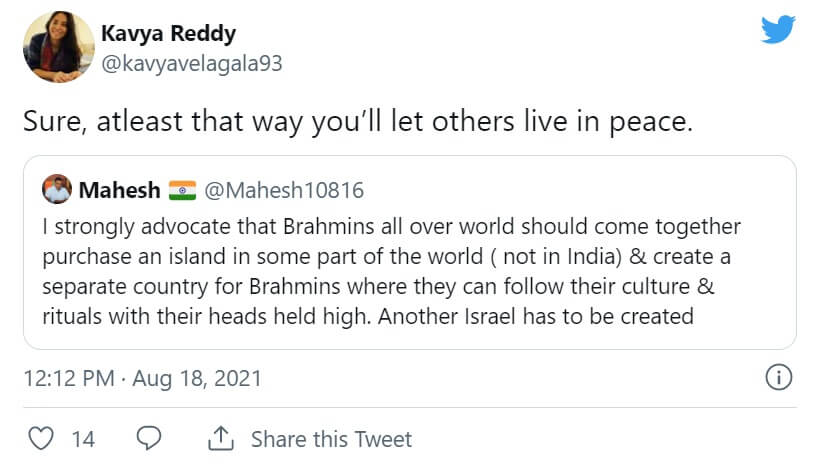Click the Share this Tweet label

[x=331, y=439]
